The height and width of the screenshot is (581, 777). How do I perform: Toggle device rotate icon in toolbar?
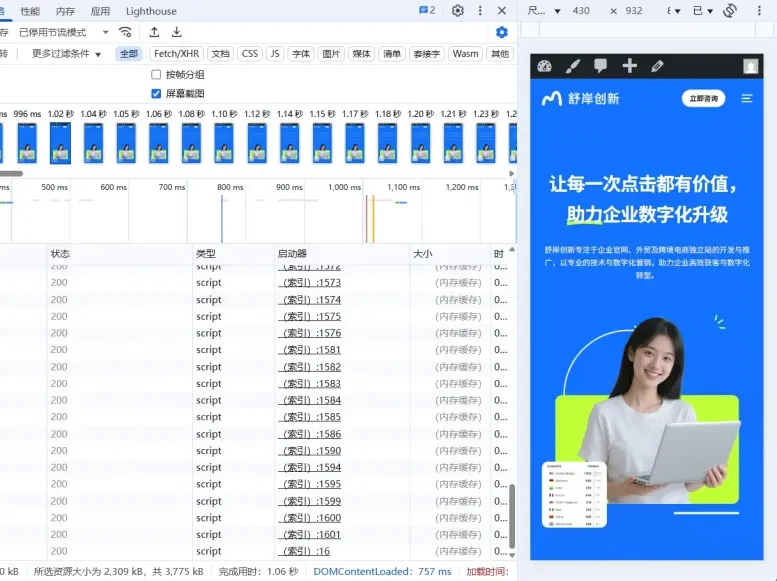tap(730, 11)
